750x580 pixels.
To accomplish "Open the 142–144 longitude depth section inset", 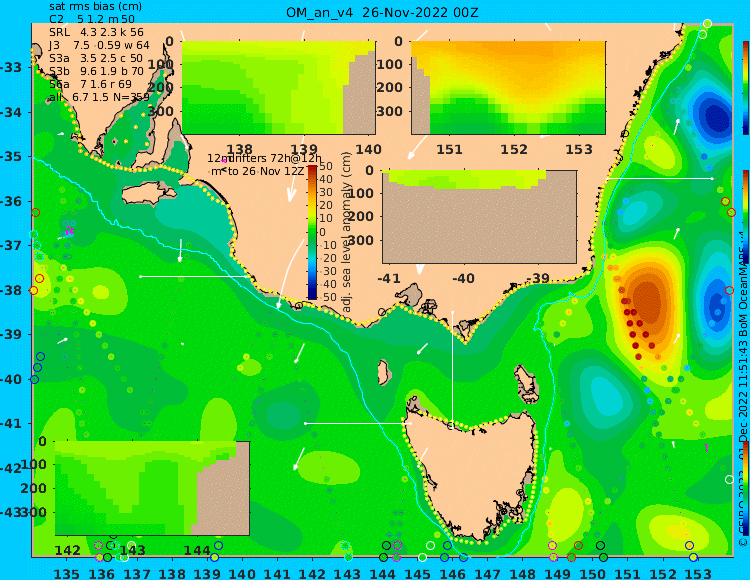I will [x=152, y=488].
